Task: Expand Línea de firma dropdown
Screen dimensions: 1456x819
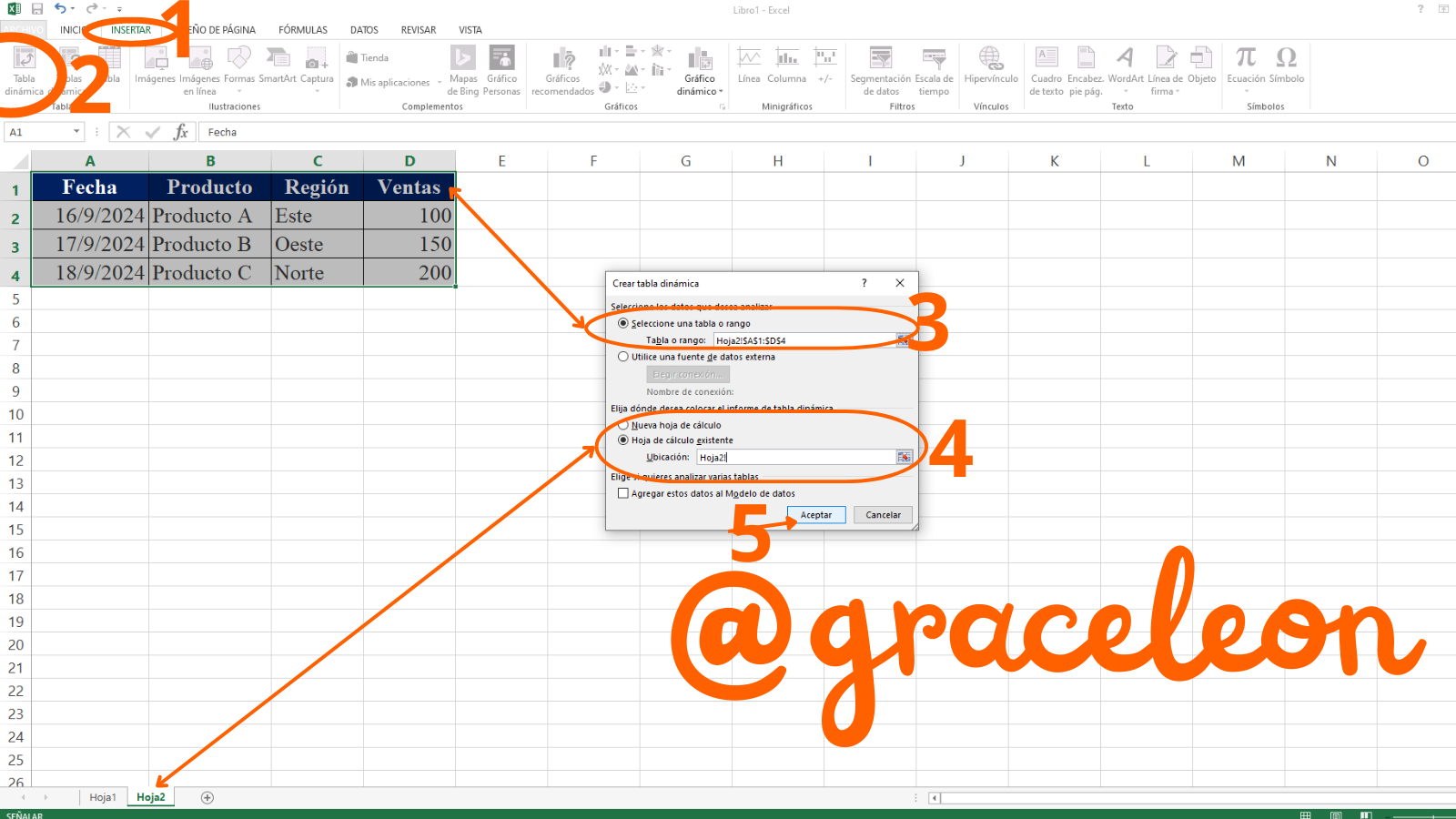Action: (1178, 92)
